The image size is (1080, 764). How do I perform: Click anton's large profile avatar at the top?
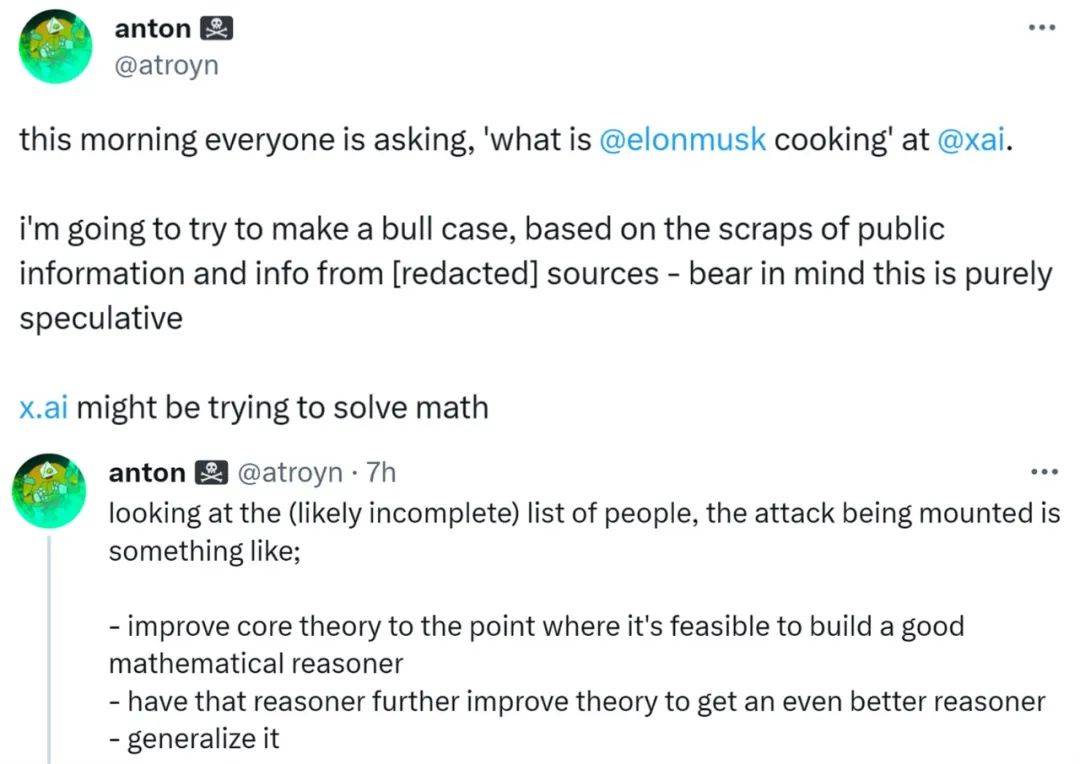[56, 47]
